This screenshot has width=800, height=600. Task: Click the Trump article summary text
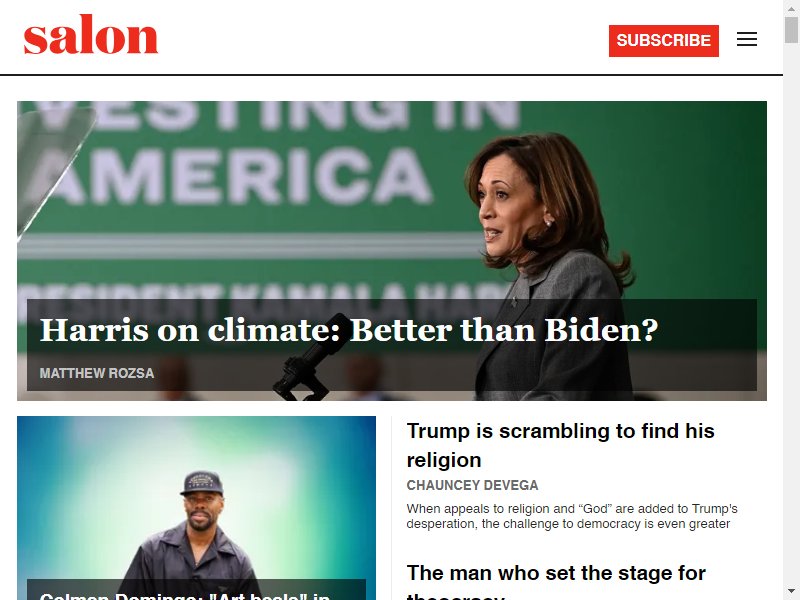(571, 516)
